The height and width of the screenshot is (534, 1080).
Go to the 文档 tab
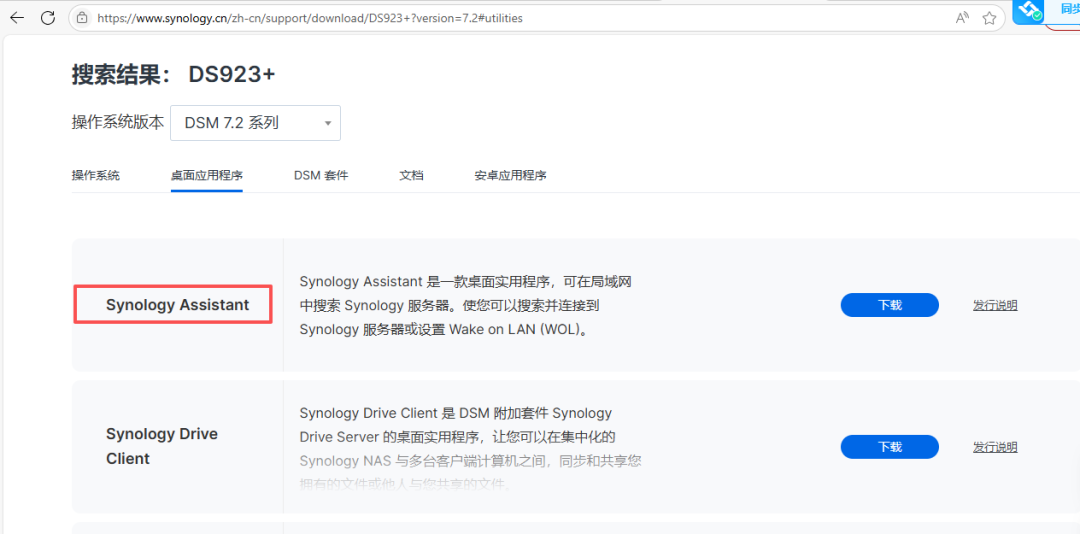tap(411, 175)
